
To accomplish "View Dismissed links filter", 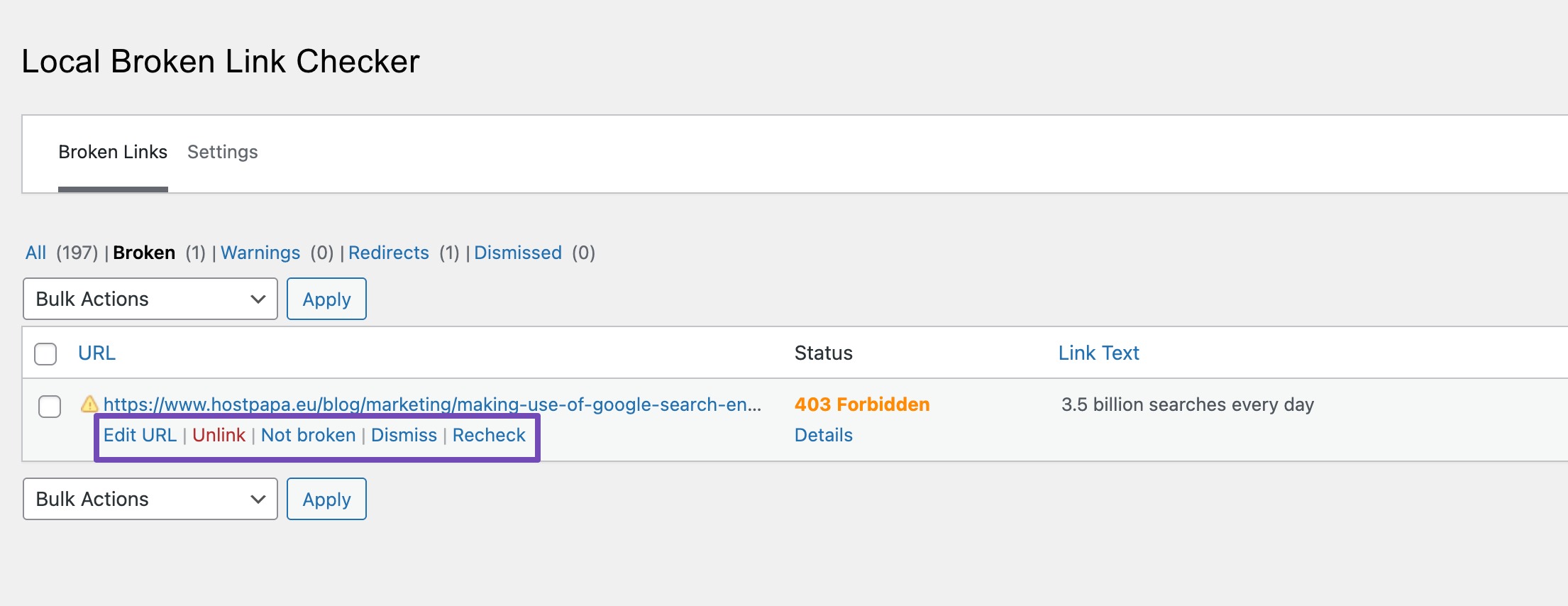I will pos(518,253).
